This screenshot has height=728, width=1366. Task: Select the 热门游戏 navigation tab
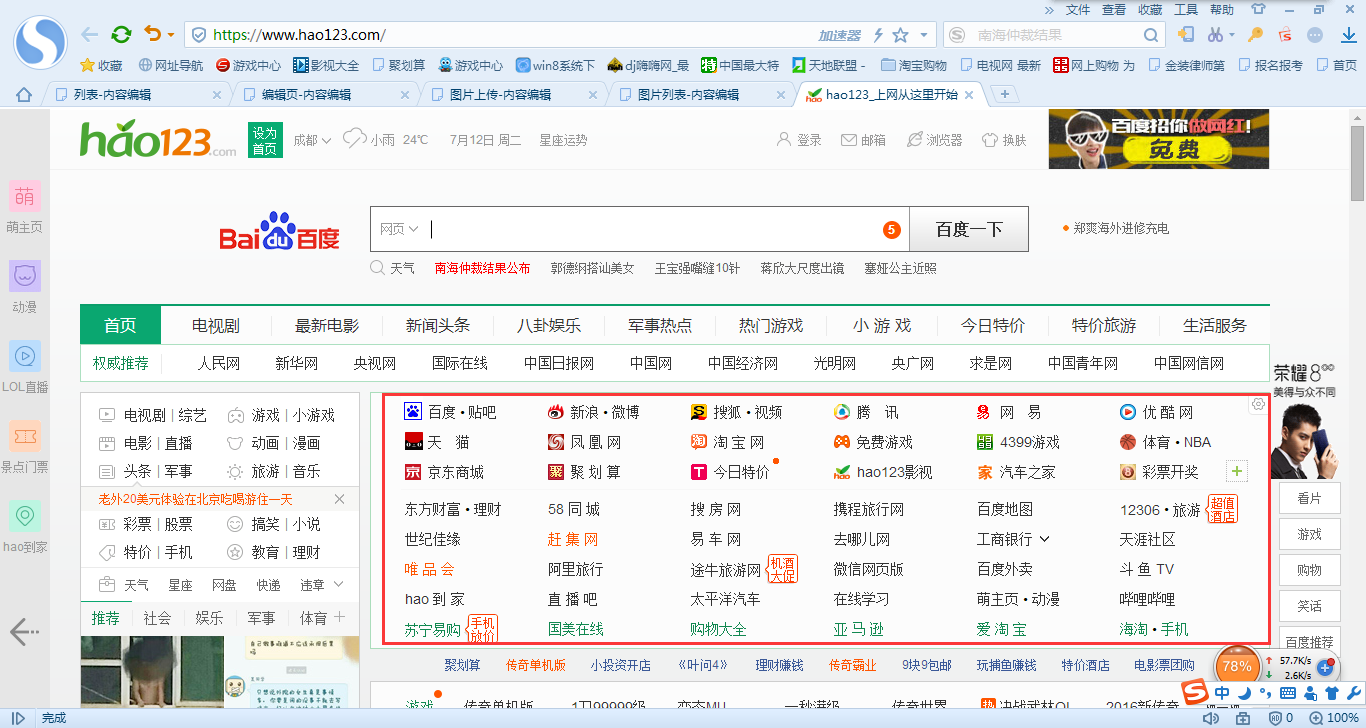coord(770,325)
